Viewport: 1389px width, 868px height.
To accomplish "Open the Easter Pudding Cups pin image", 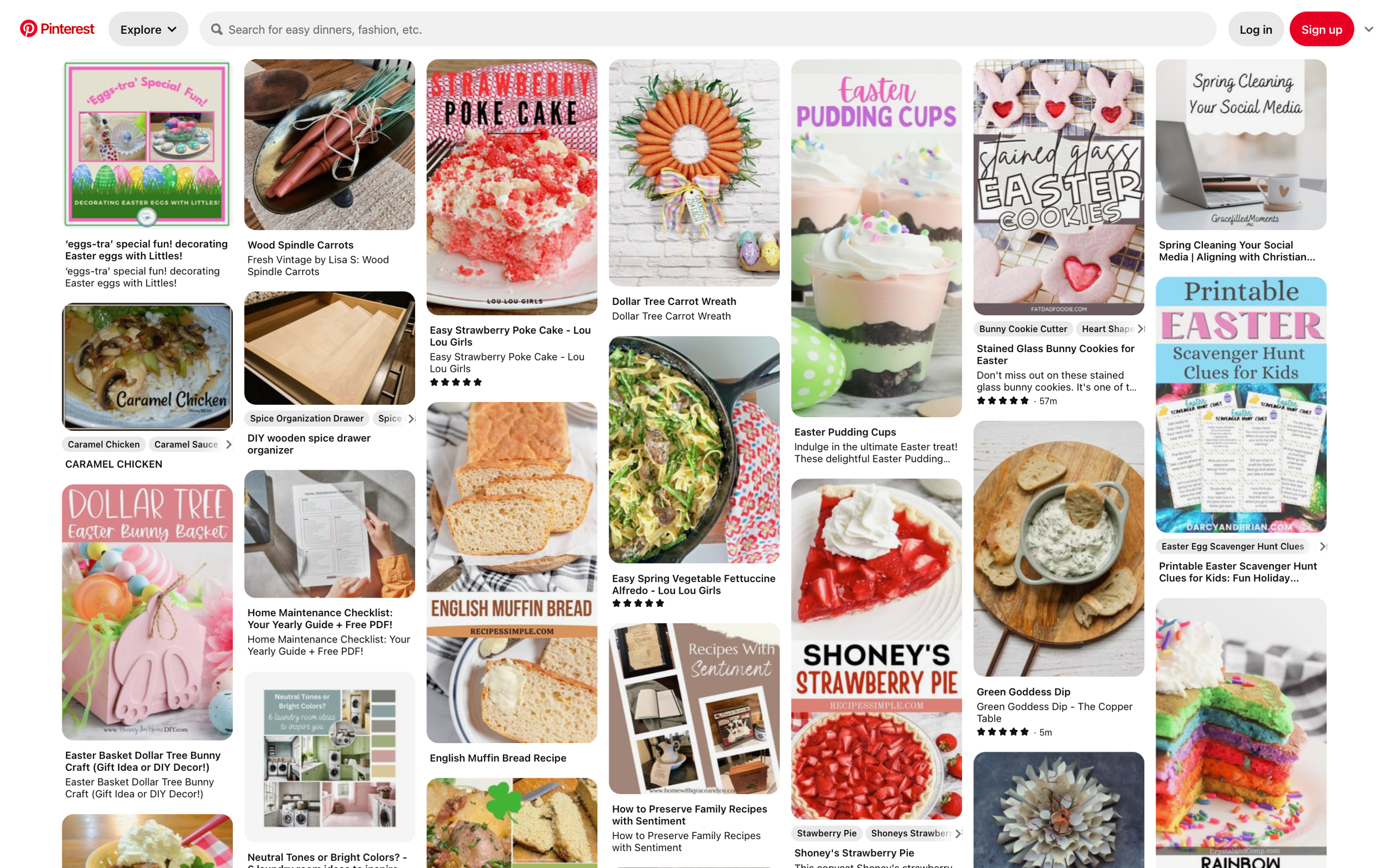I will pos(876,238).
